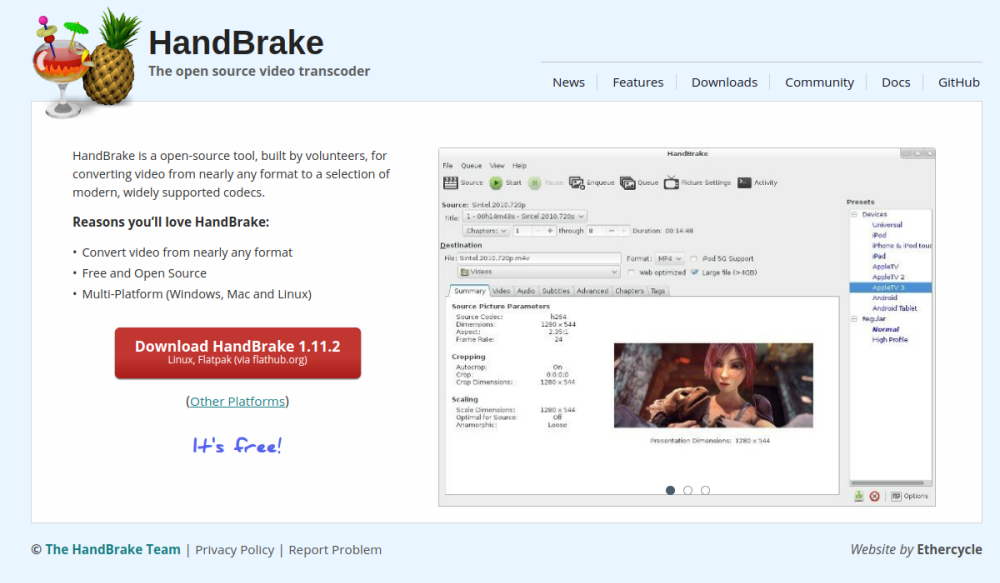Image resolution: width=1000 pixels, height=583 pixels.
Task: Decrease the end chapter with minus button
Action: [612, 231]
